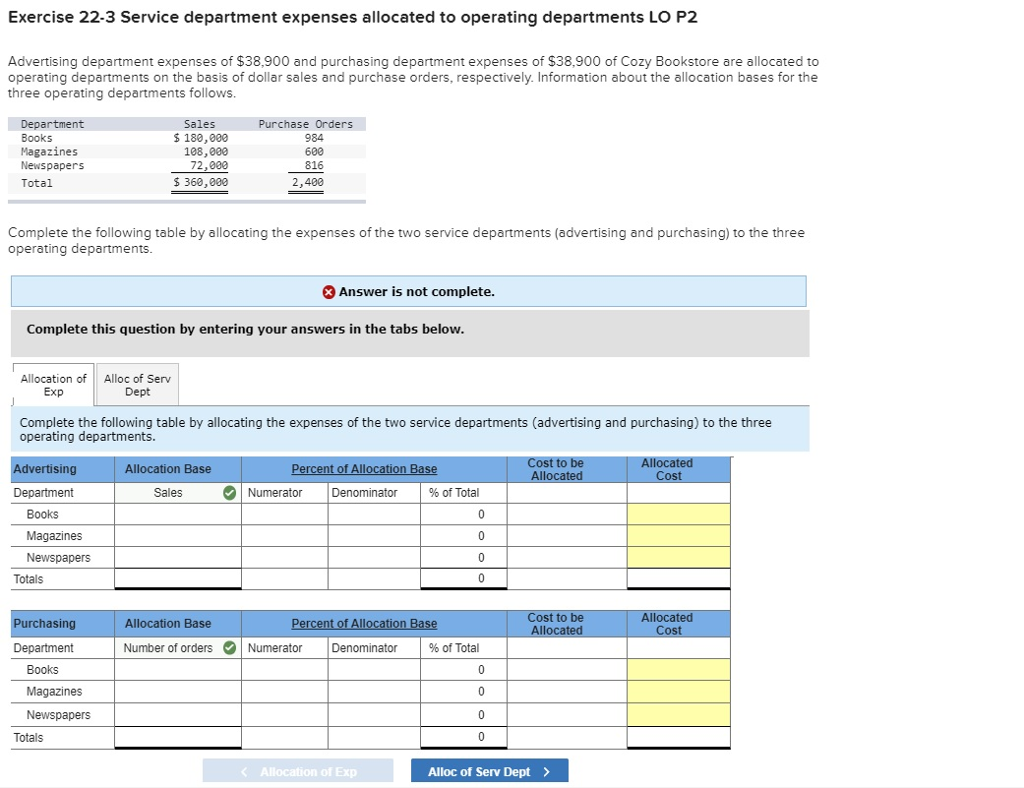This screenshot has width=1024, height=788.
Task: Click the Alloc of Serv Dept navigation button
Action: (x=489, y=770)
